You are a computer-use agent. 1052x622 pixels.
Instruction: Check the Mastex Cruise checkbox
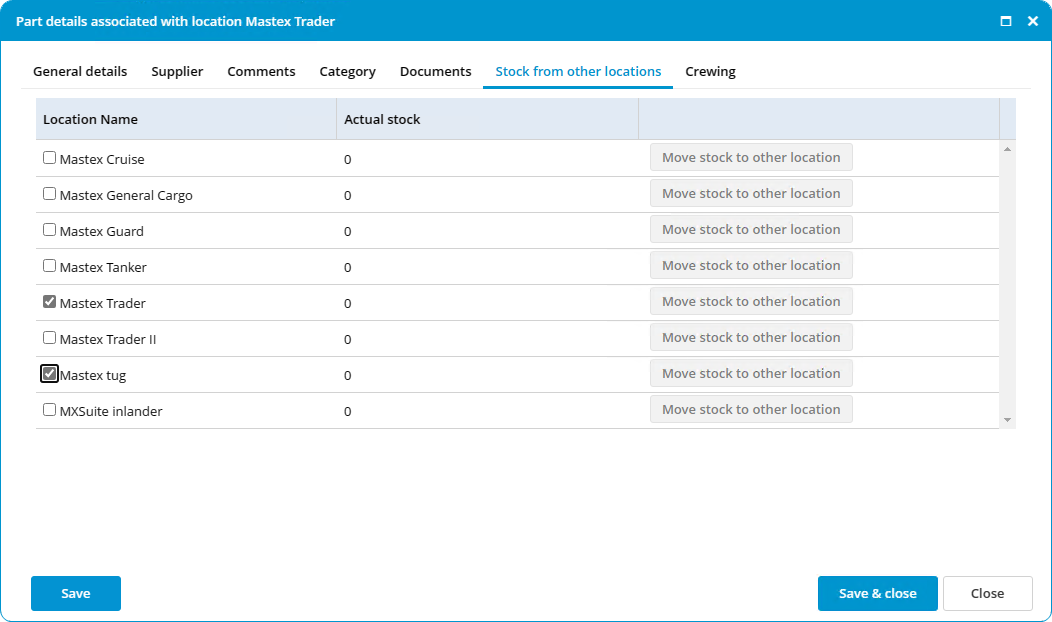click(50, 158)
